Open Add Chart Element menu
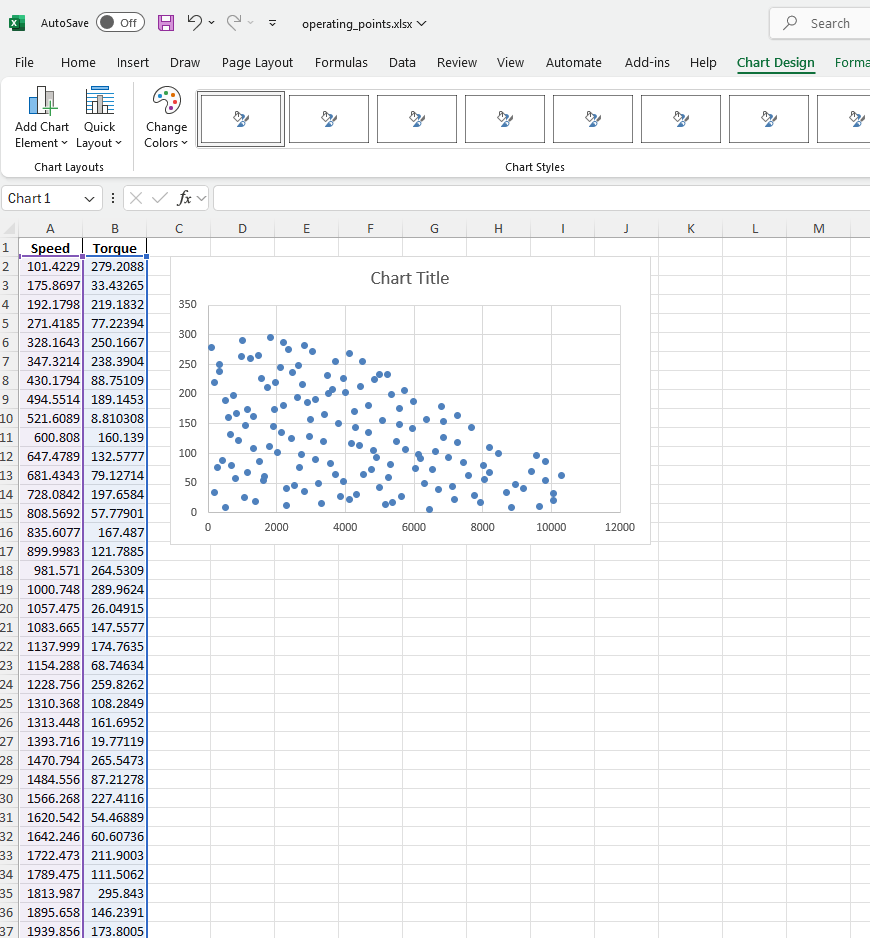The width and height of the screenshot is (870, 938). 42,117
